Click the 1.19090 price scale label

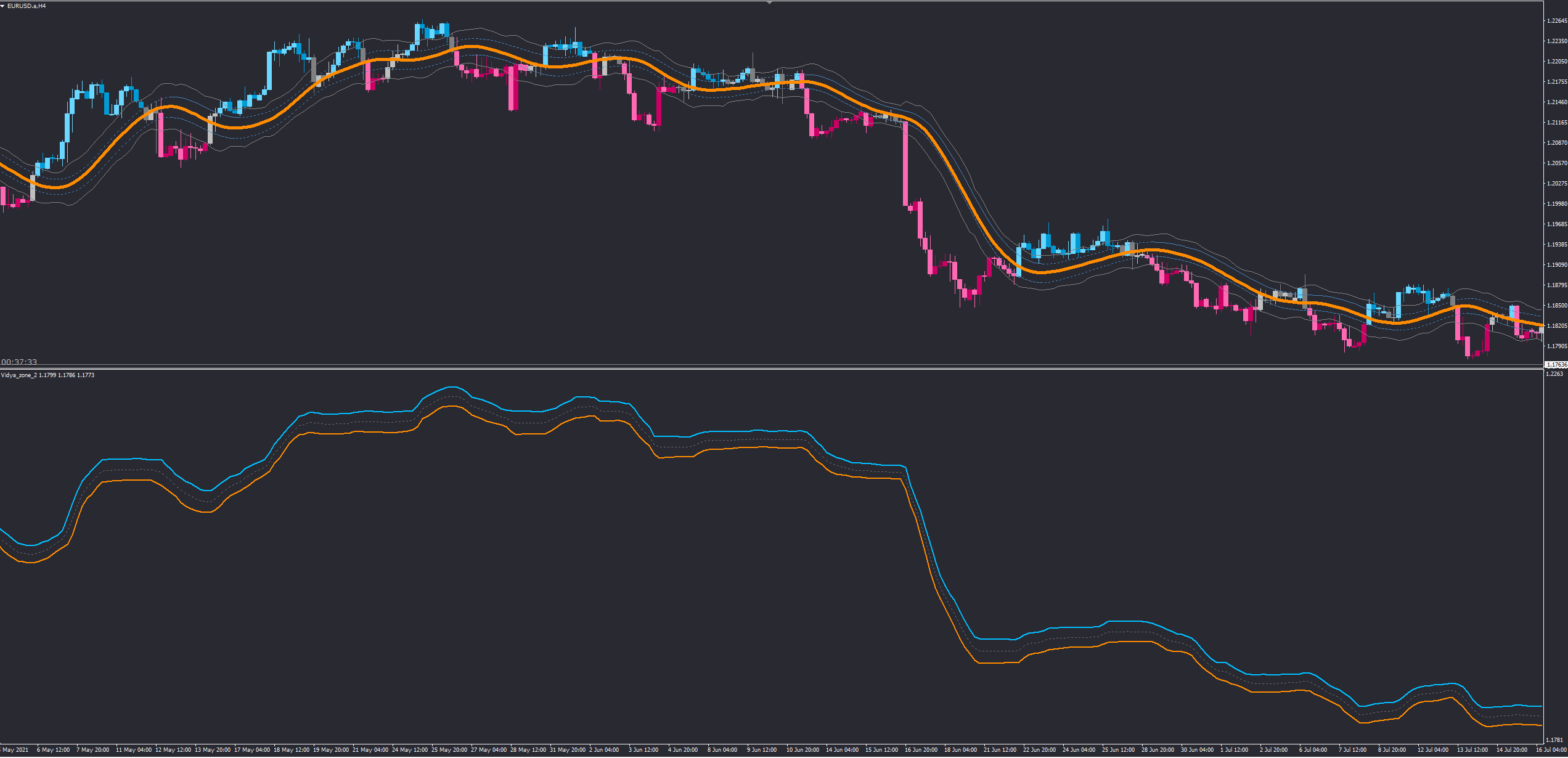1556,265
